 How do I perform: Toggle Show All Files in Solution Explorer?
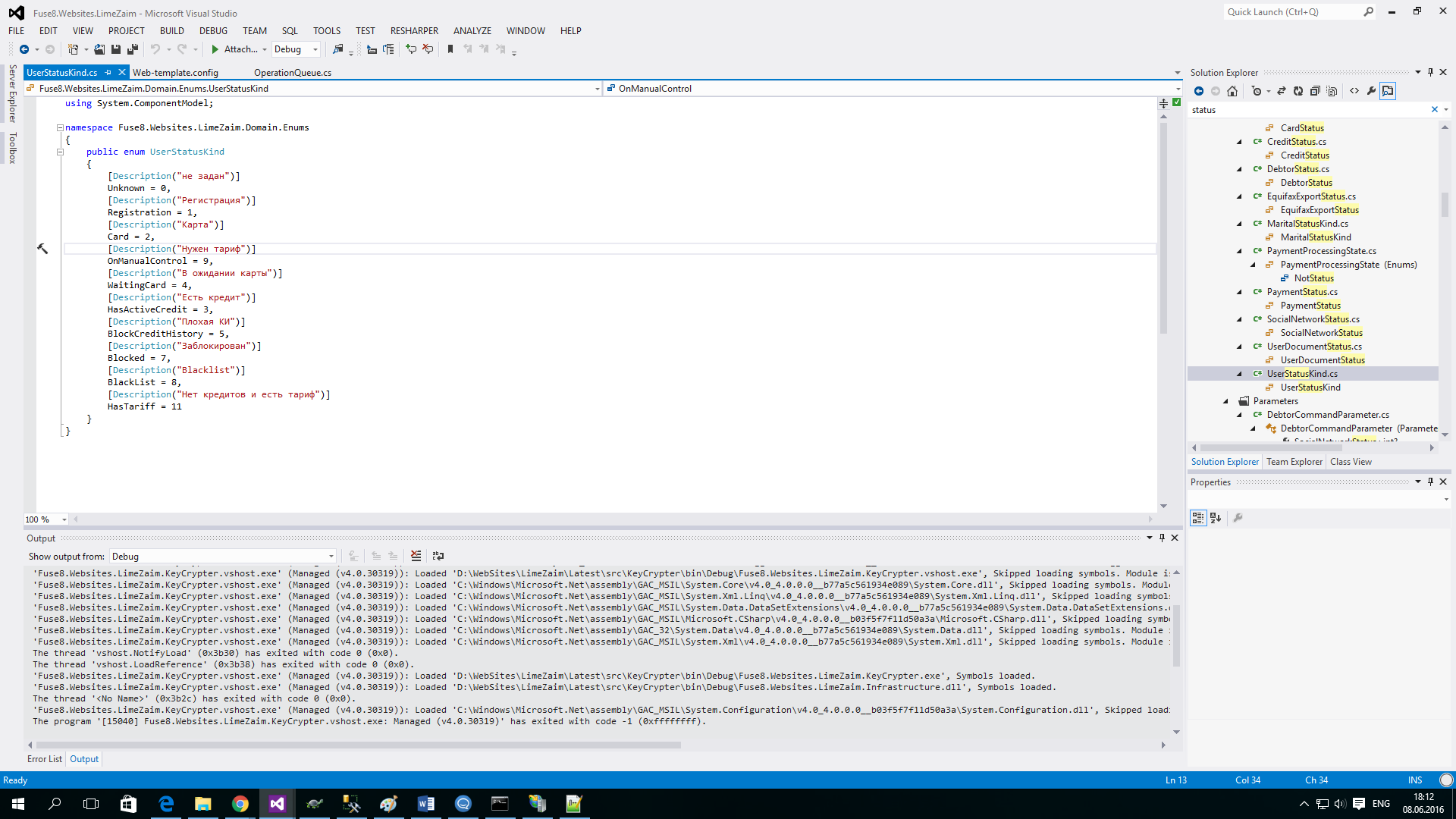1332,91
